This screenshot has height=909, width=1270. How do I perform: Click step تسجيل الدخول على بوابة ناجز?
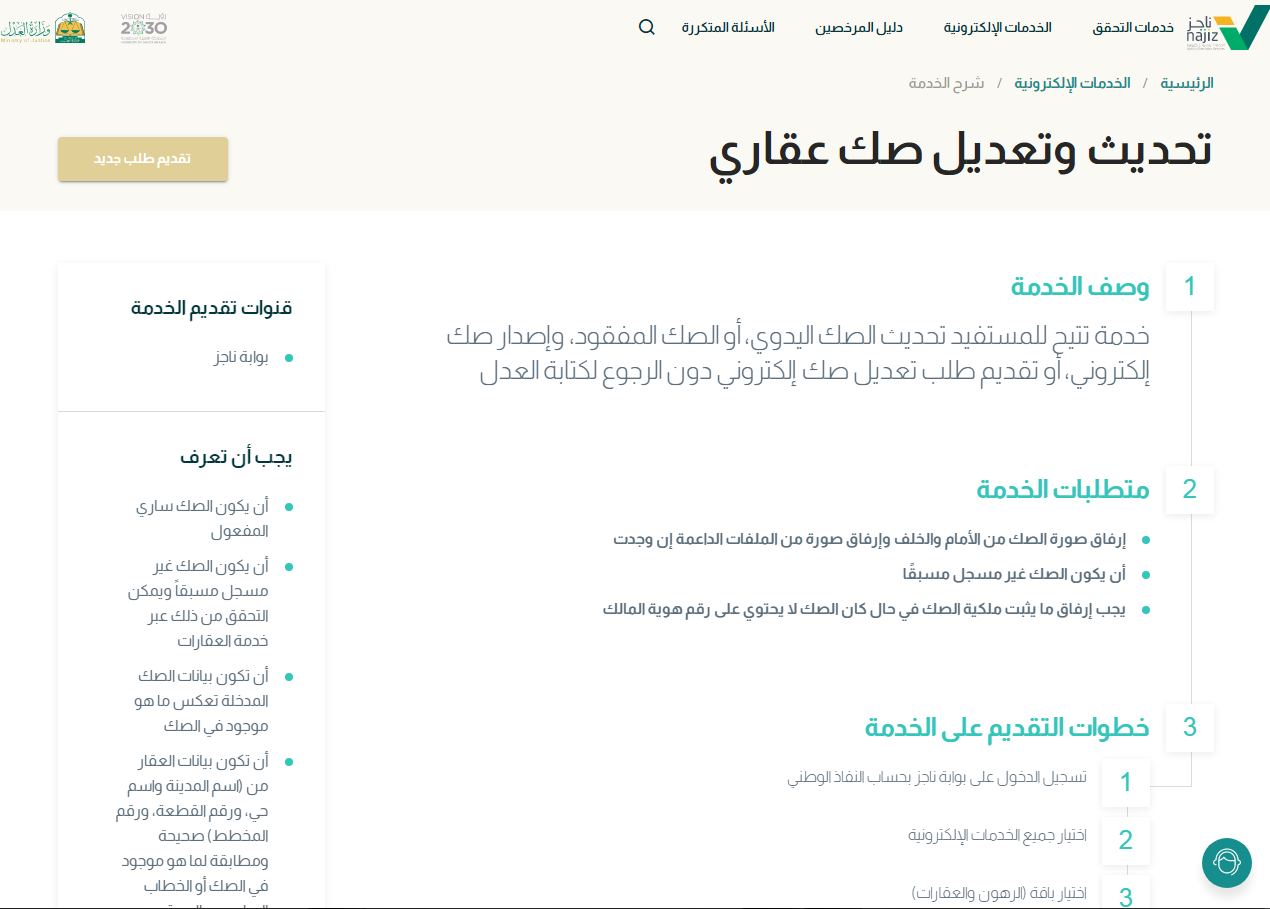tap(937, 777)
